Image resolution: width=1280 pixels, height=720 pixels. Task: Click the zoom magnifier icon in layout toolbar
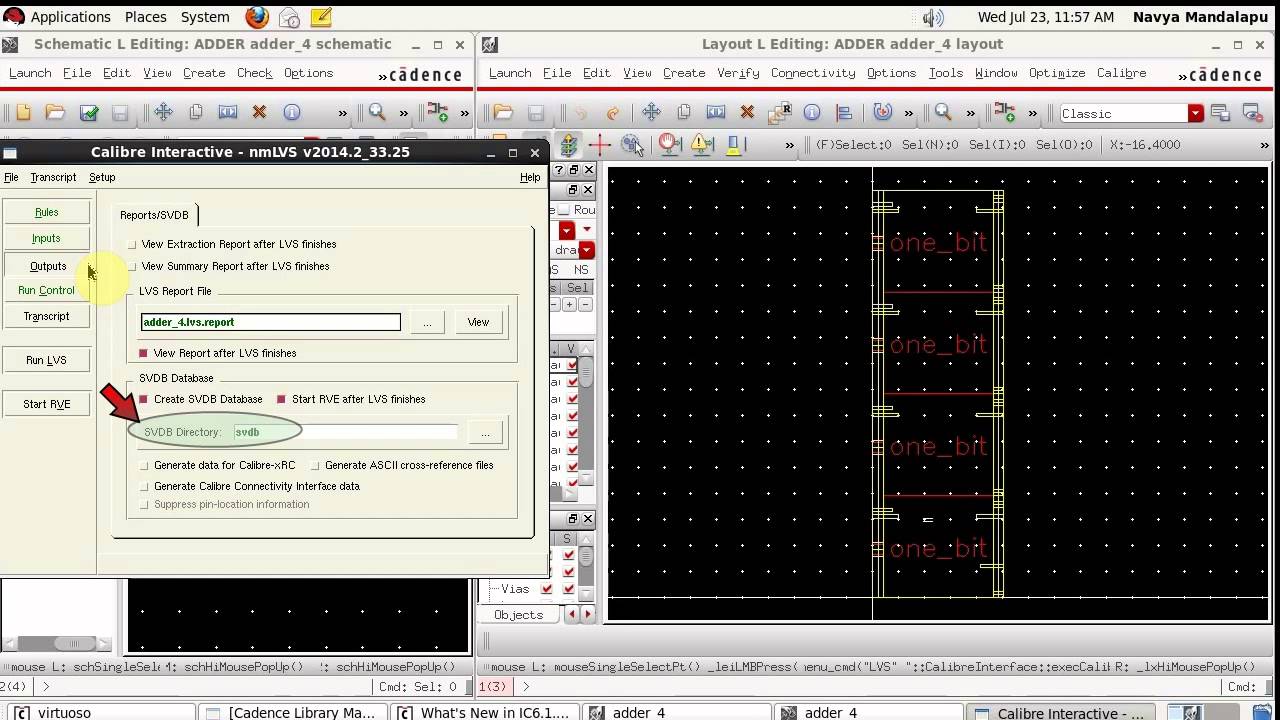(942, 113)
